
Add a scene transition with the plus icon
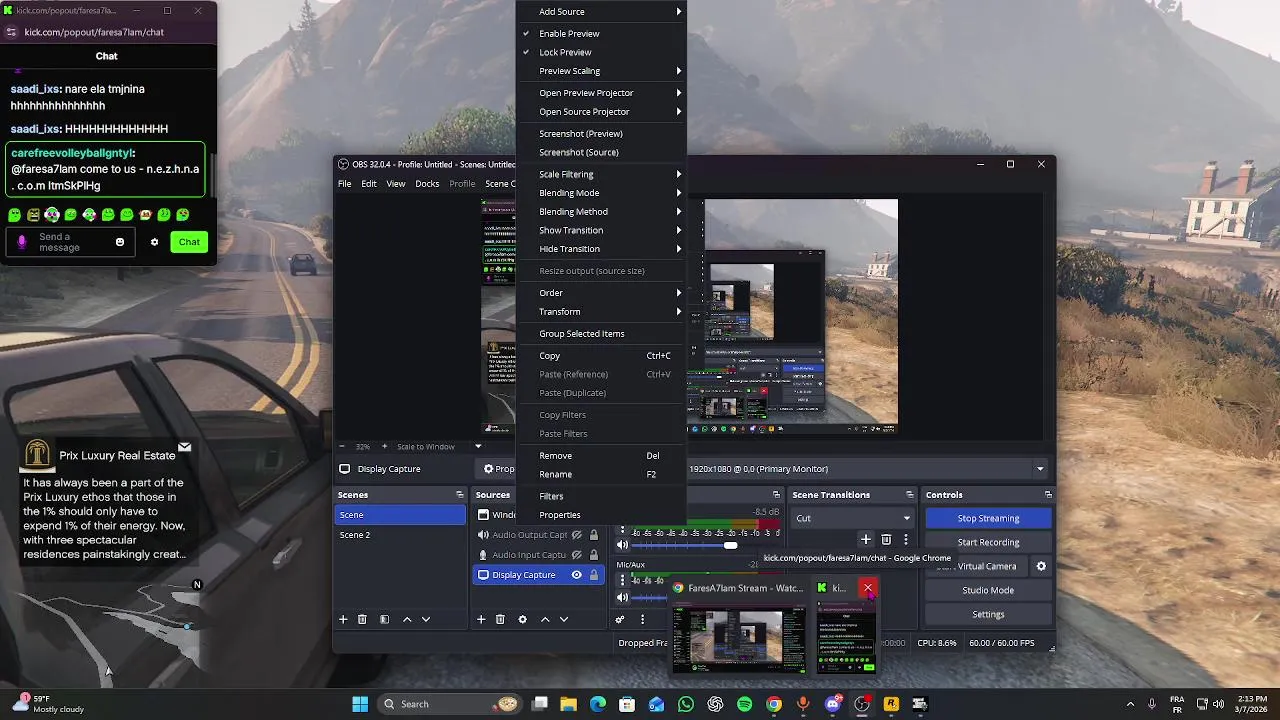866,539
